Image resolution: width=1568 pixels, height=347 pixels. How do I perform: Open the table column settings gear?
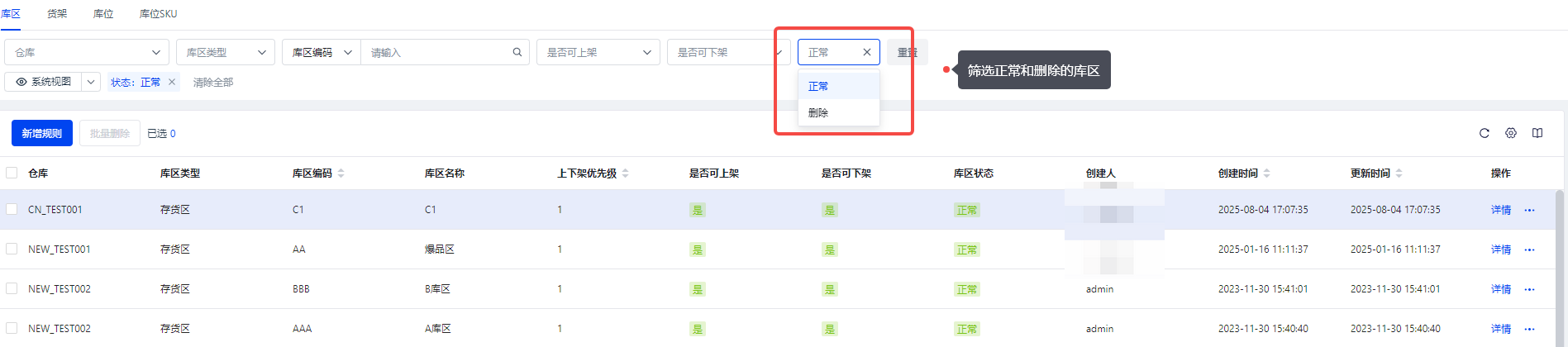[1510, 133]
